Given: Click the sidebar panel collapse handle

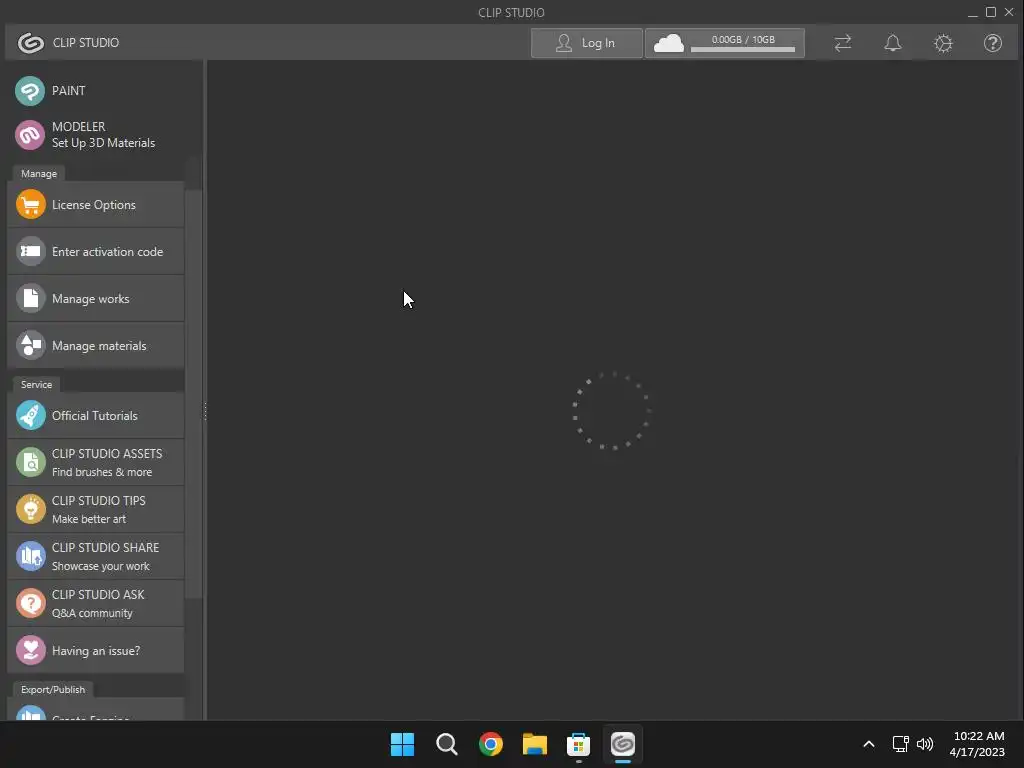Looking at the screenshot, I should (x=205, y=411).
